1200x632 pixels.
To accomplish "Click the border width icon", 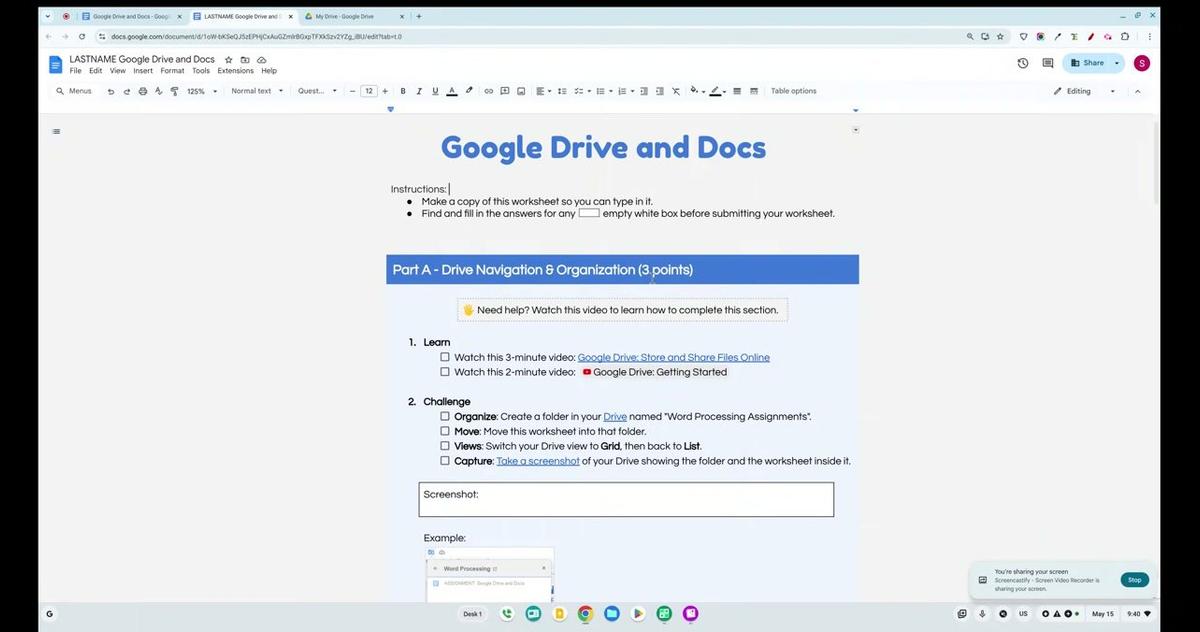I will pyautogui.click(x=737, y=91).
